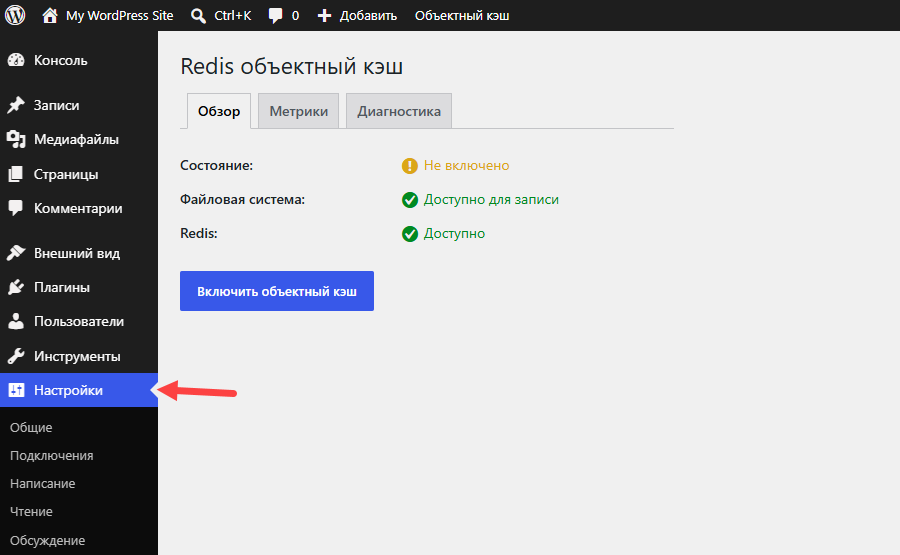Click the Настройки sliders icon
Viewport: 900px width, 555px height.
16,390
